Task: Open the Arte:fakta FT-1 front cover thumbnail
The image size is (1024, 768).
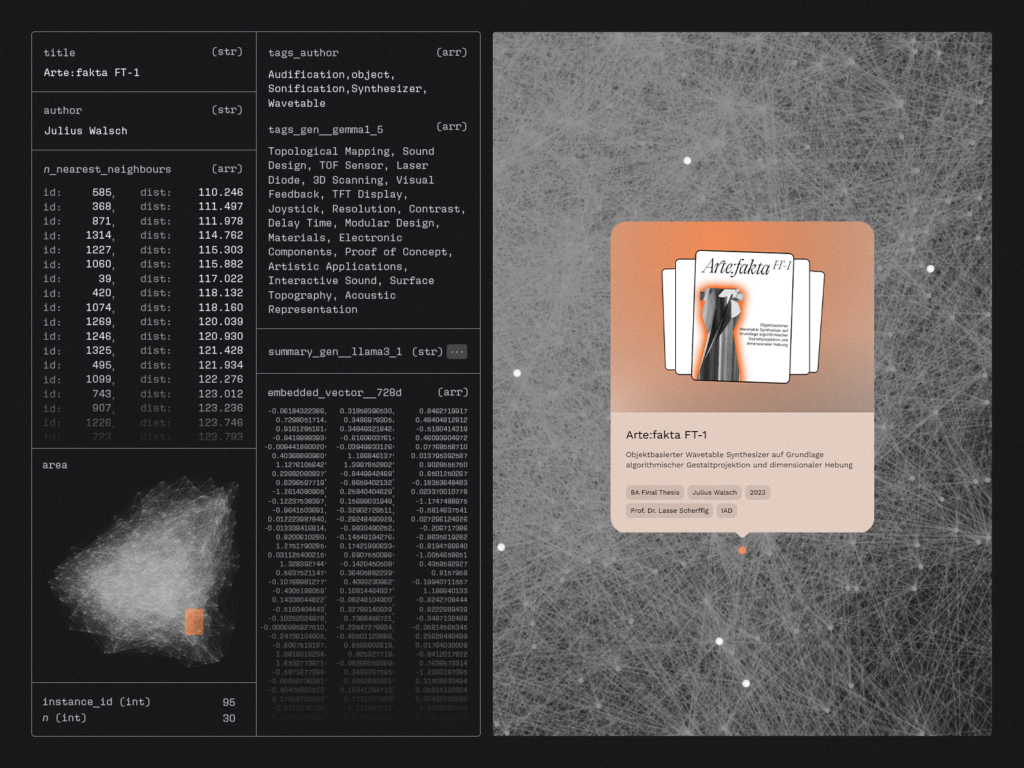Action: click(742, 317)
